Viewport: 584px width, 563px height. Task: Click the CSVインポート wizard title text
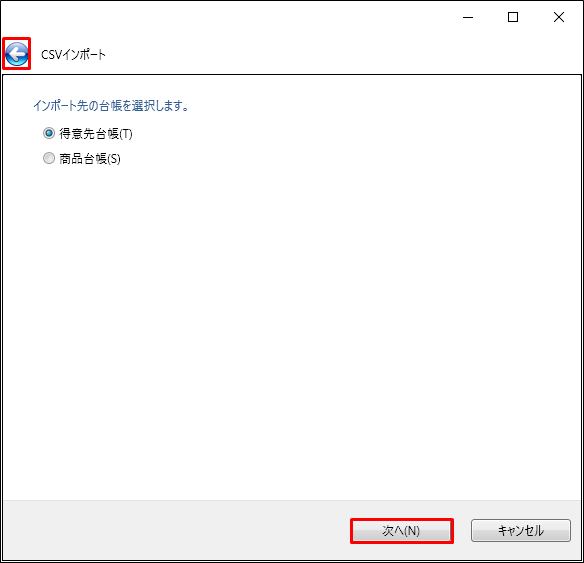click(73, 55)
